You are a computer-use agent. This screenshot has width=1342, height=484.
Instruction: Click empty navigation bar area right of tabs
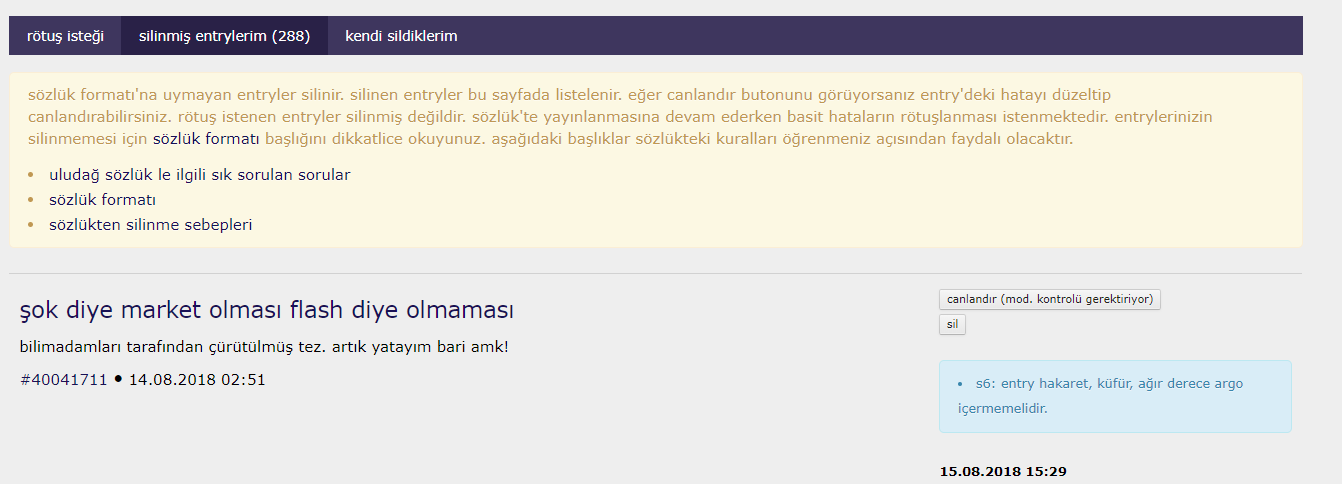(x=880, y=36)
